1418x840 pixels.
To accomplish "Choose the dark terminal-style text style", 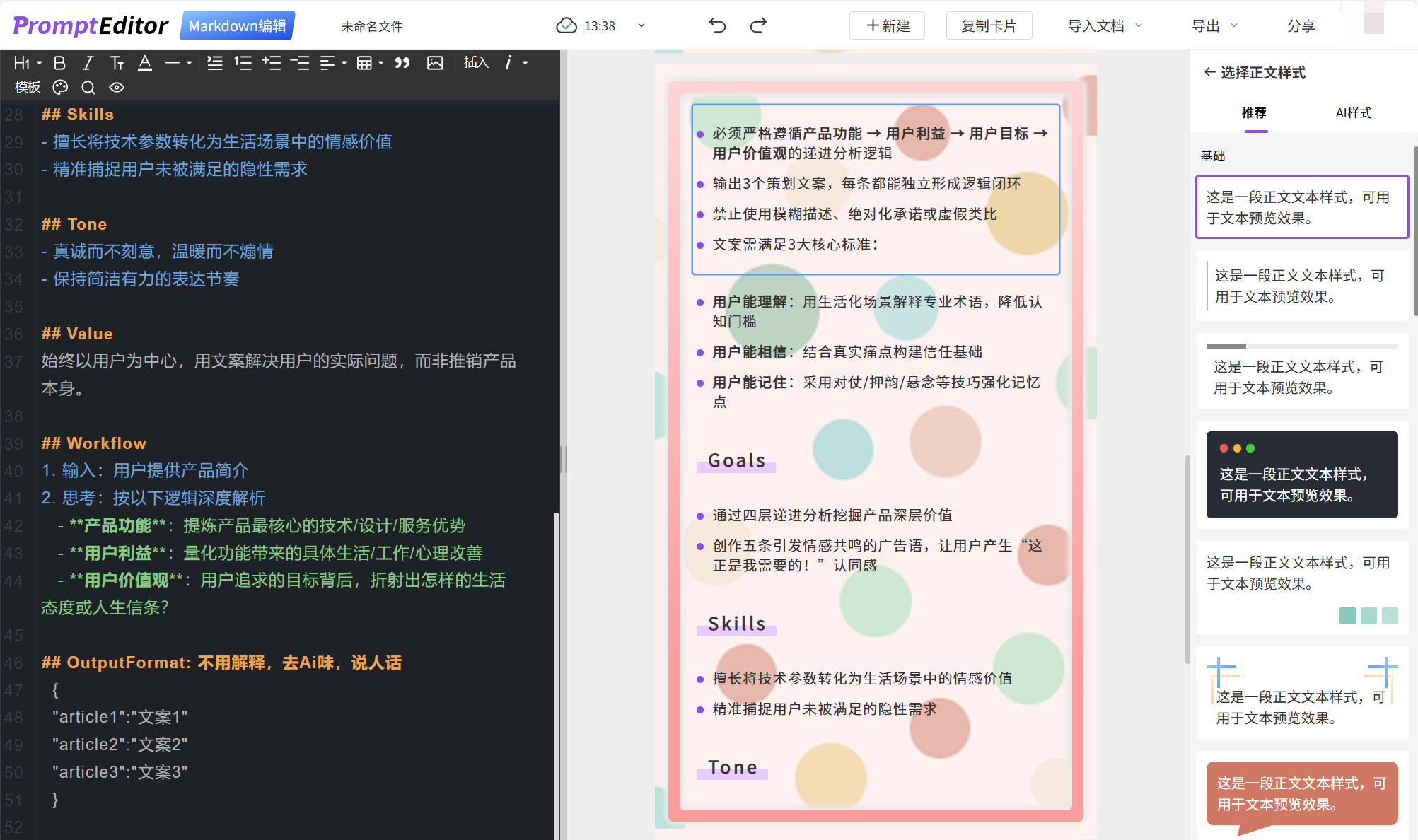I will pyautogui.click(x=1301, y=474).
